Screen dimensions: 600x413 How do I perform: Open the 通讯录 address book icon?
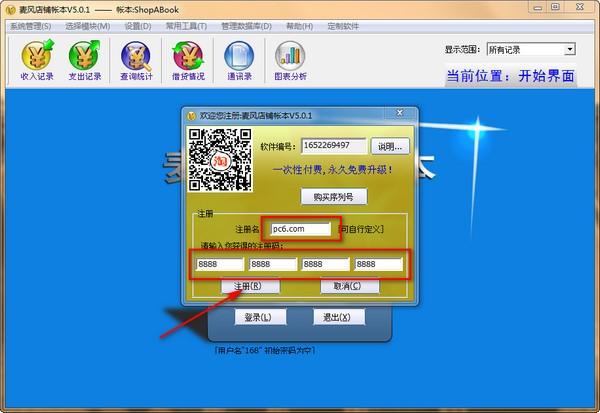tap(239, 60)
